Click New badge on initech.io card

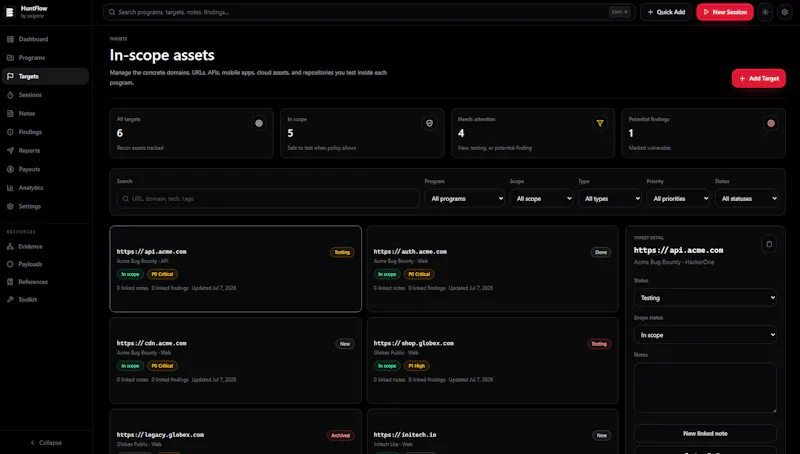(x=602, y=435)
